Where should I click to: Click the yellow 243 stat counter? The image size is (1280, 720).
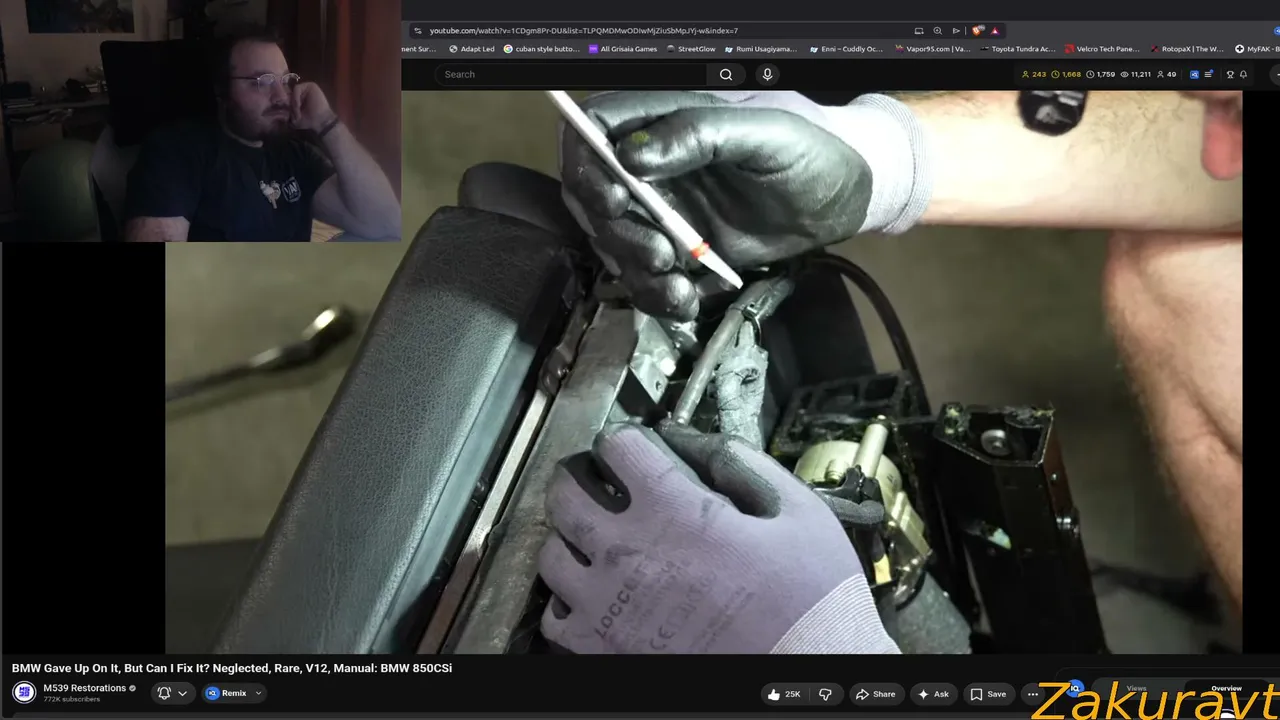pyautogui.click(x=1034, y=74)
